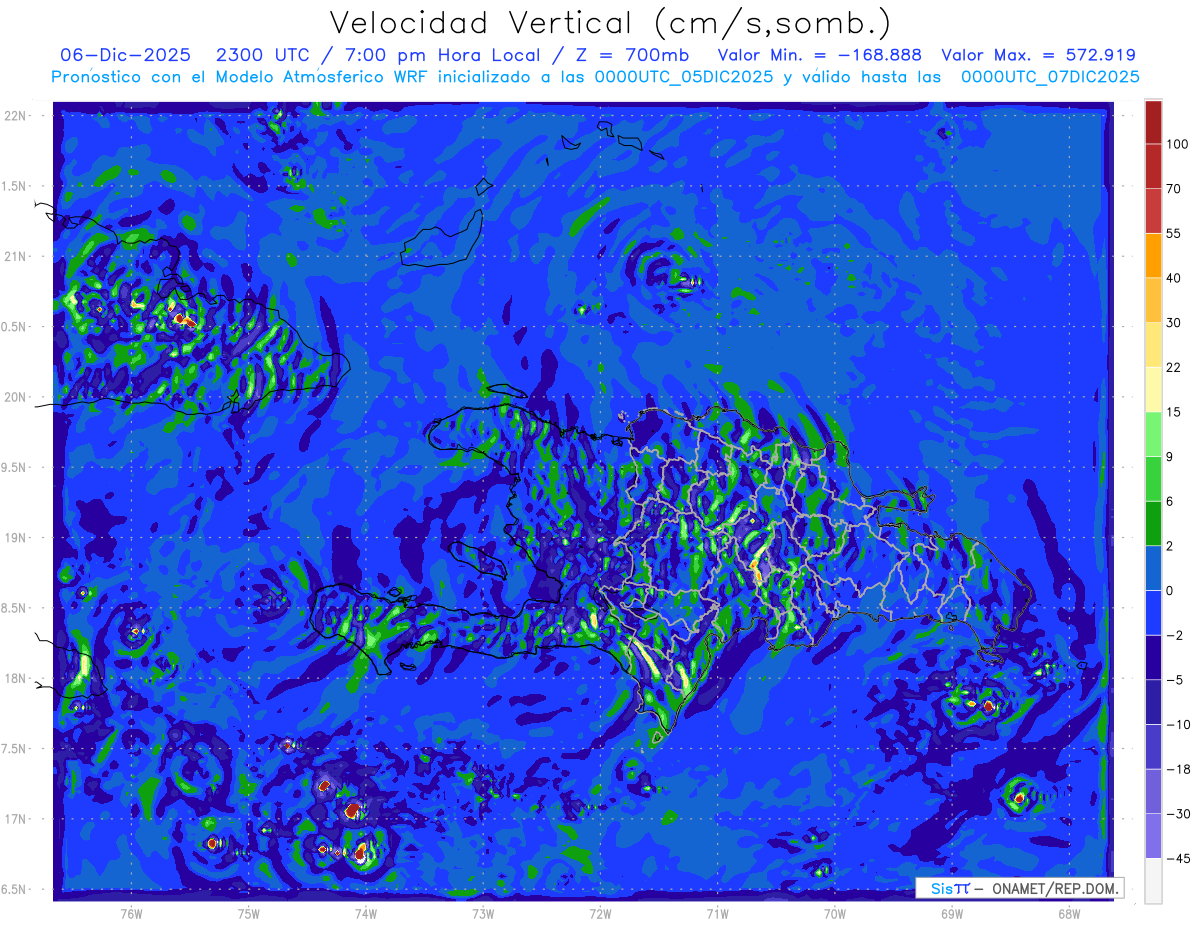
Task: Click the "SisTT - ONAMET/REP.DOM." credit label
Action: pos(1019,888)
